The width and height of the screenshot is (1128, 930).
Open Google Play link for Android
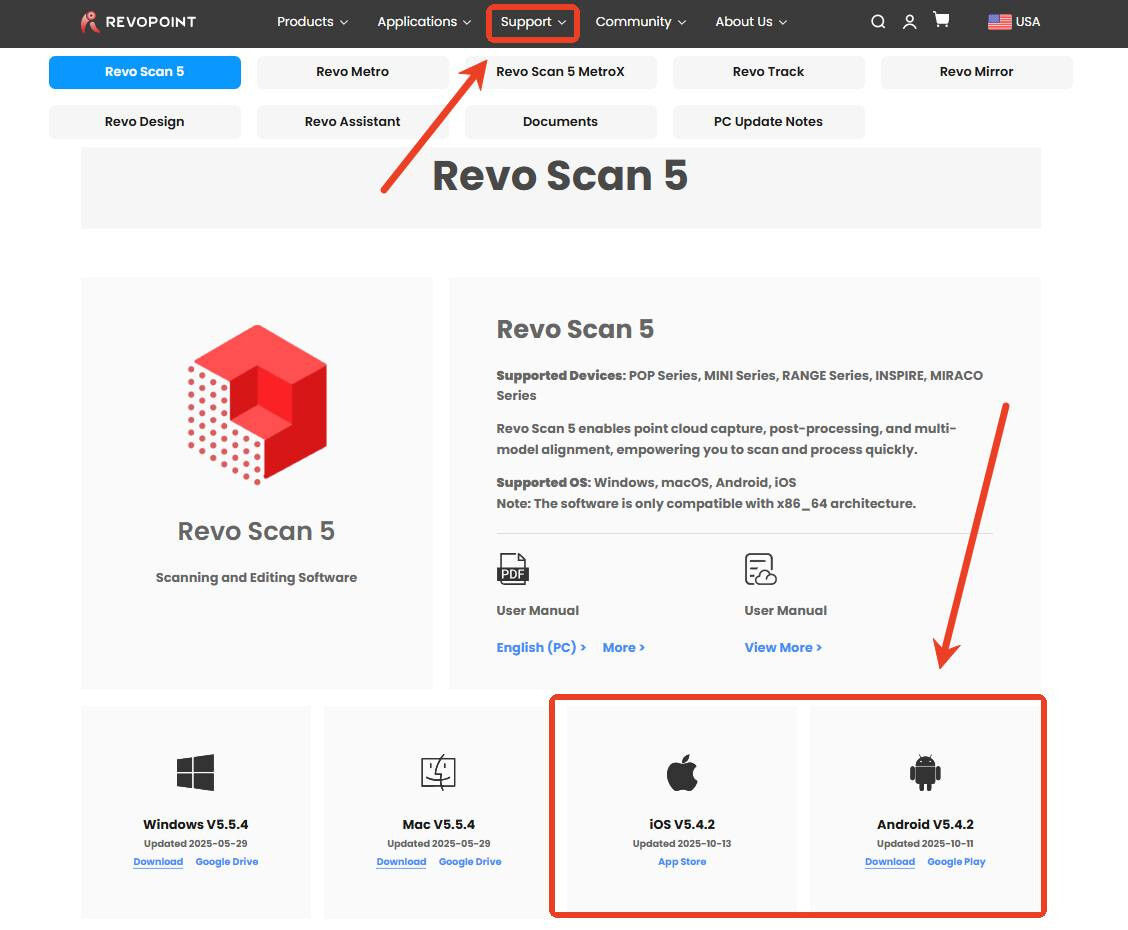tap(956, 862)
